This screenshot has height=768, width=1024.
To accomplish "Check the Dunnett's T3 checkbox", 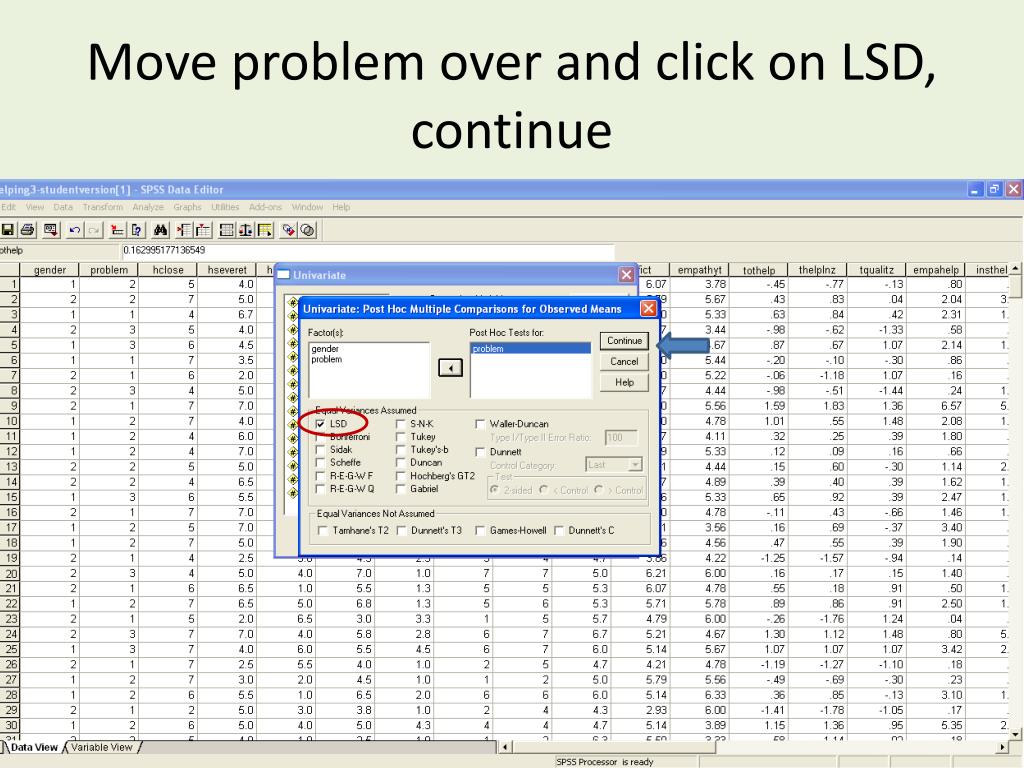I will point(402,531).
